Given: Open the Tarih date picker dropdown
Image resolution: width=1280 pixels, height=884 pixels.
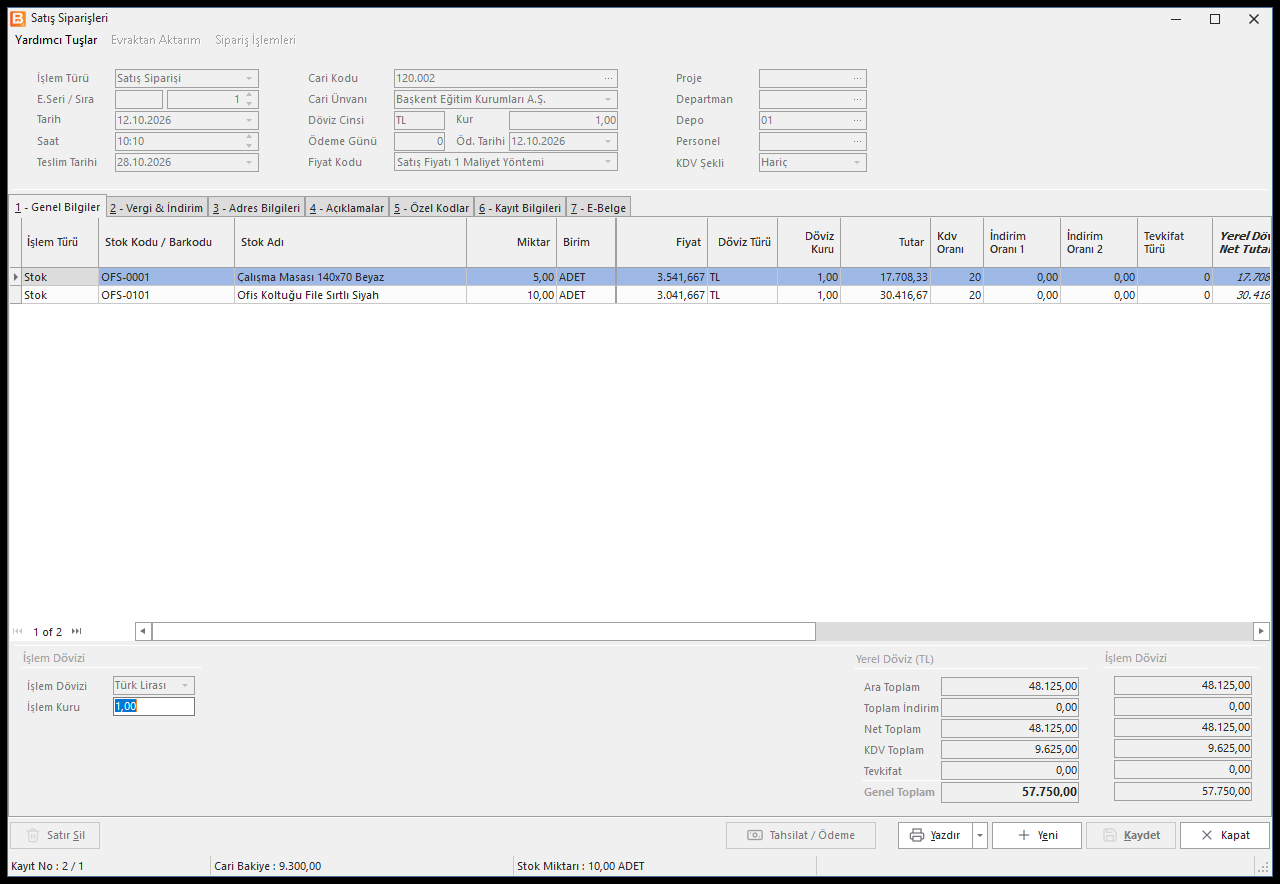Looking at the screenshot, I should (x=249, y=120).
